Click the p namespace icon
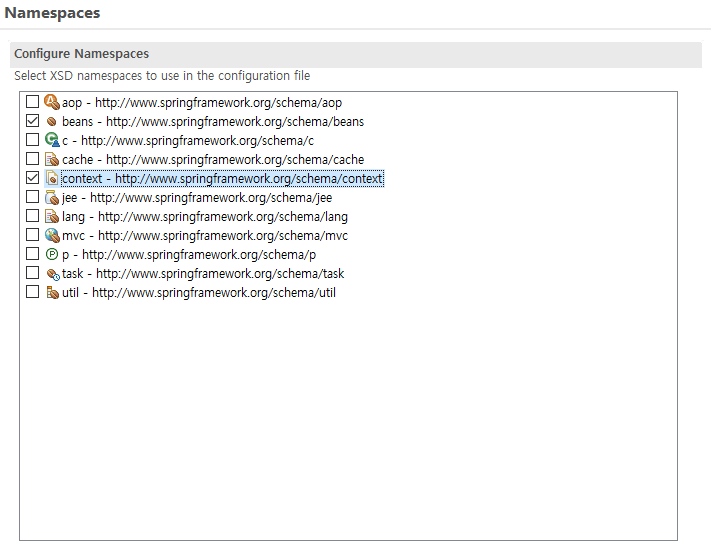This screenshot has width=711, height=553. [52, 254]
